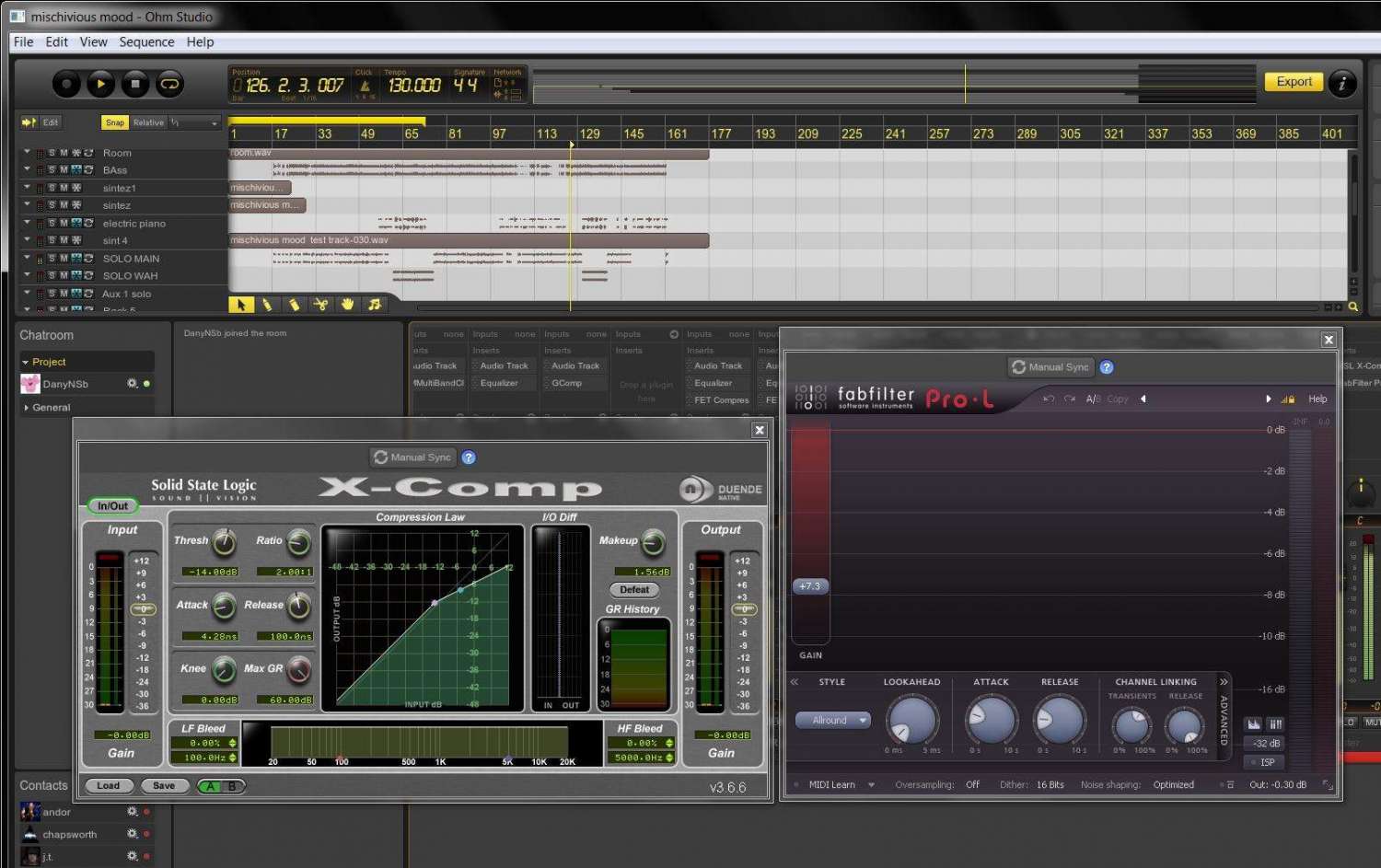Viewport: 1381px width, 868px height.
Task: Click the Pro-L undo arrow
Action: 1049,399
